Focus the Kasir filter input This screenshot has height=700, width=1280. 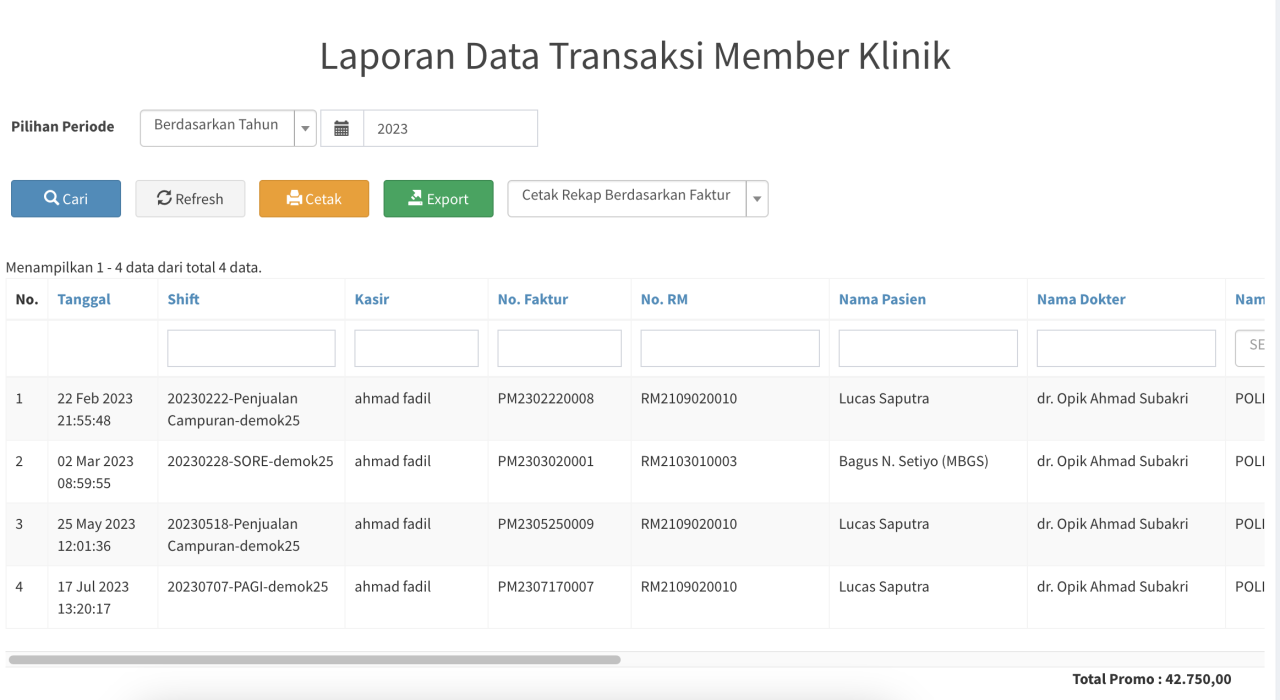416,348
